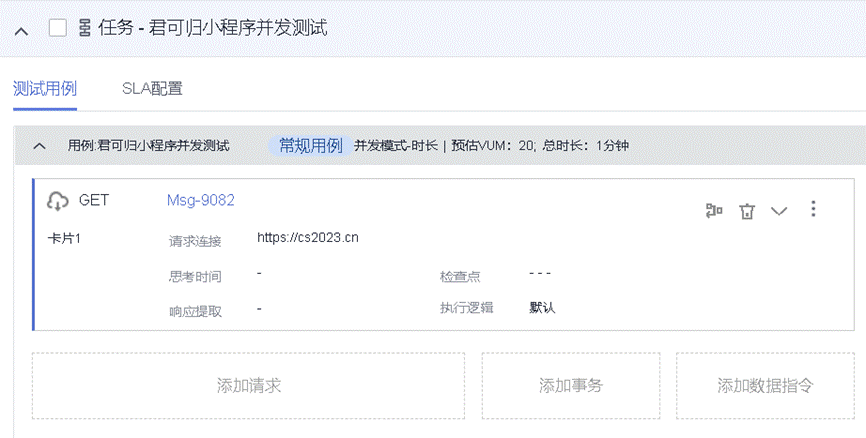Open the three-dot more options menu

[813, 209]
